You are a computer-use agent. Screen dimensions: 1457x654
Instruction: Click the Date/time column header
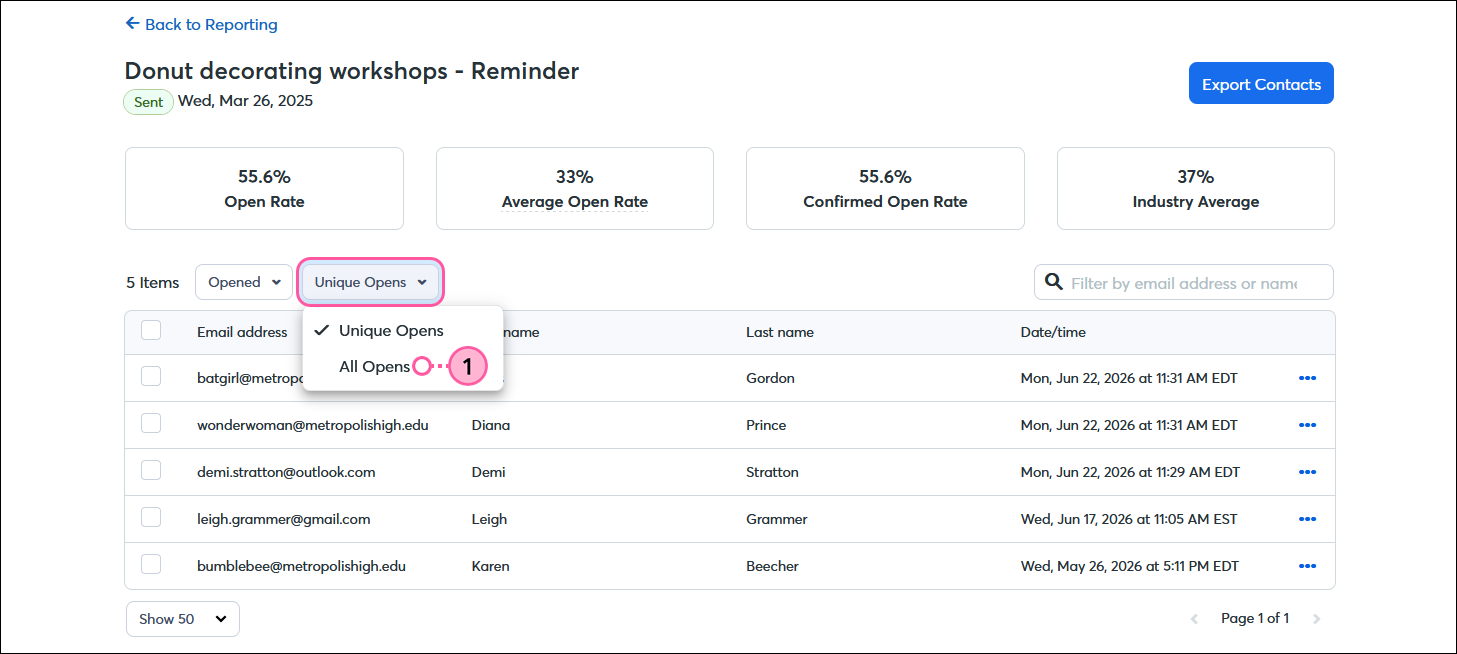(1053, 332)
